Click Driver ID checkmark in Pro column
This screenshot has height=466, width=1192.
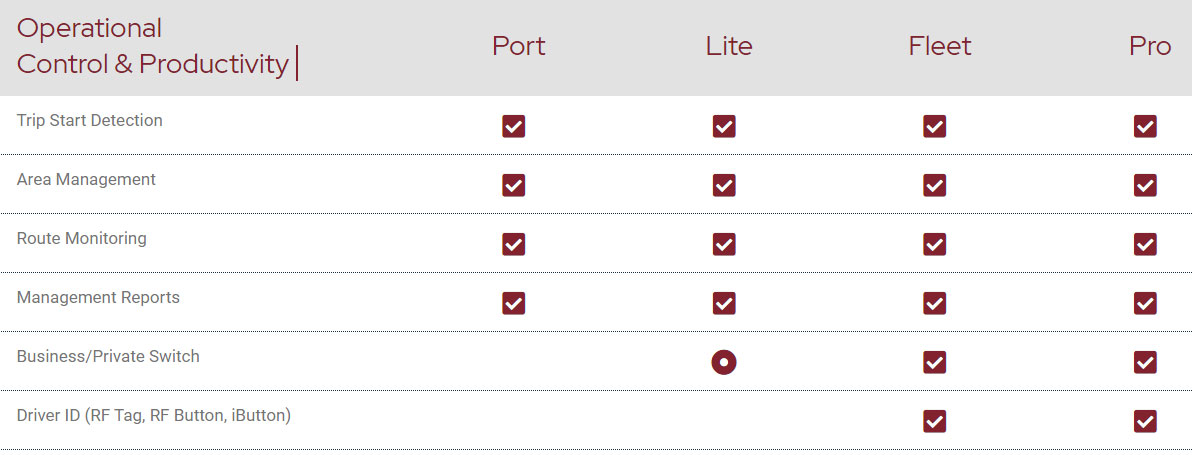click(1145, 421)
